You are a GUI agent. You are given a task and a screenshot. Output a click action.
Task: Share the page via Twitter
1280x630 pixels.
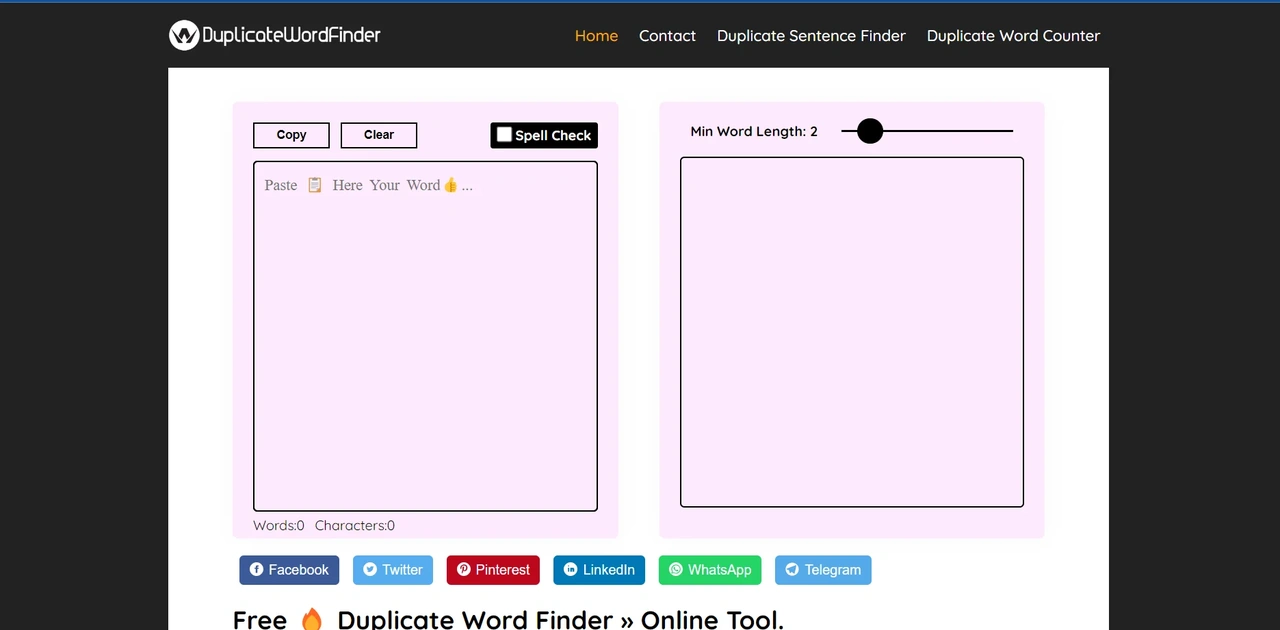392,570
